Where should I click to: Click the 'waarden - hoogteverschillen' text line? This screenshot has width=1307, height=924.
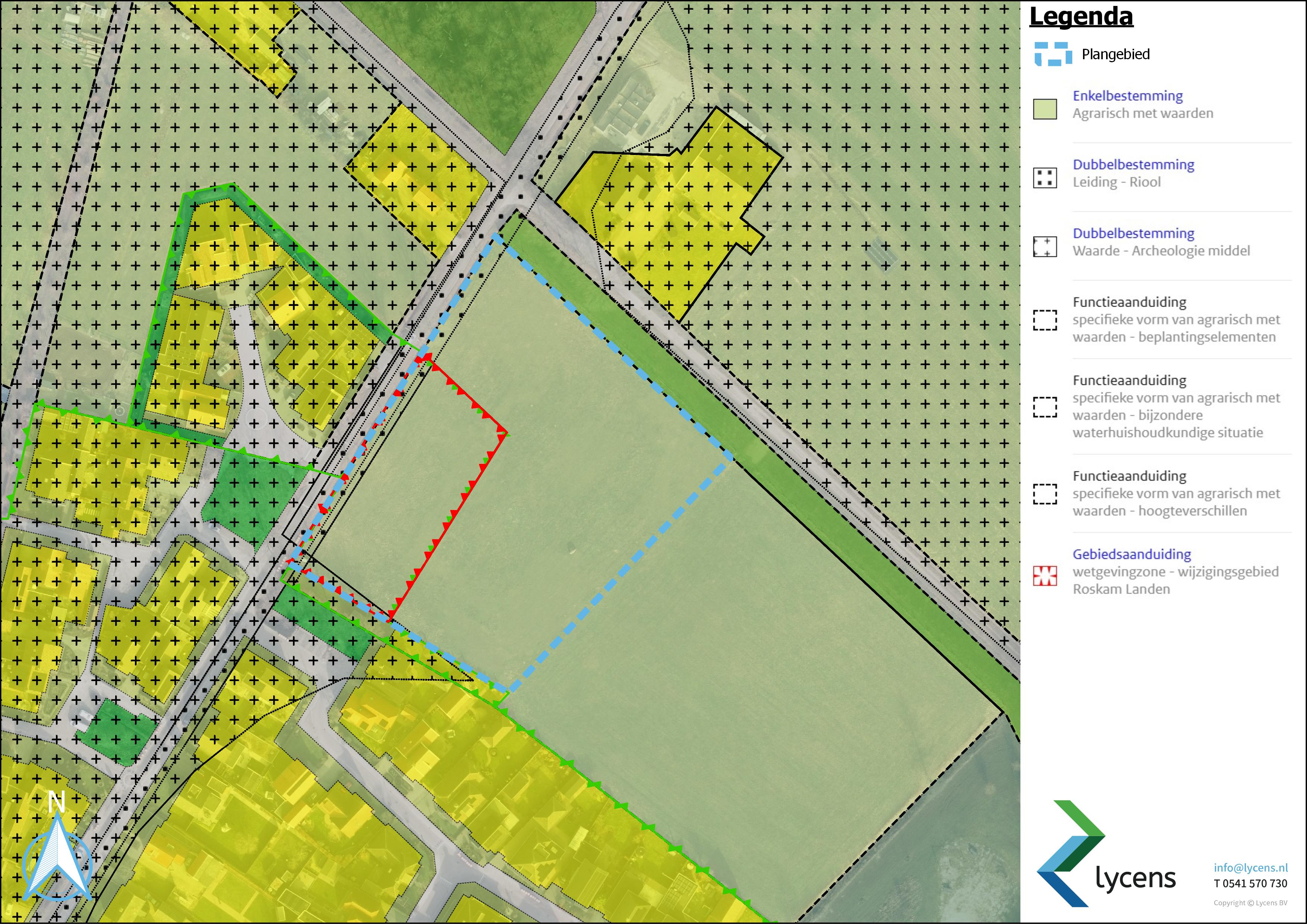click(x=1159, y=511)
